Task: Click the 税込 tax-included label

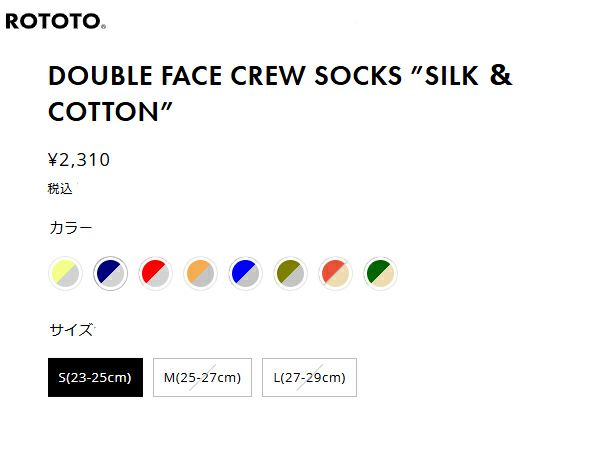Action: click(60, 188)
